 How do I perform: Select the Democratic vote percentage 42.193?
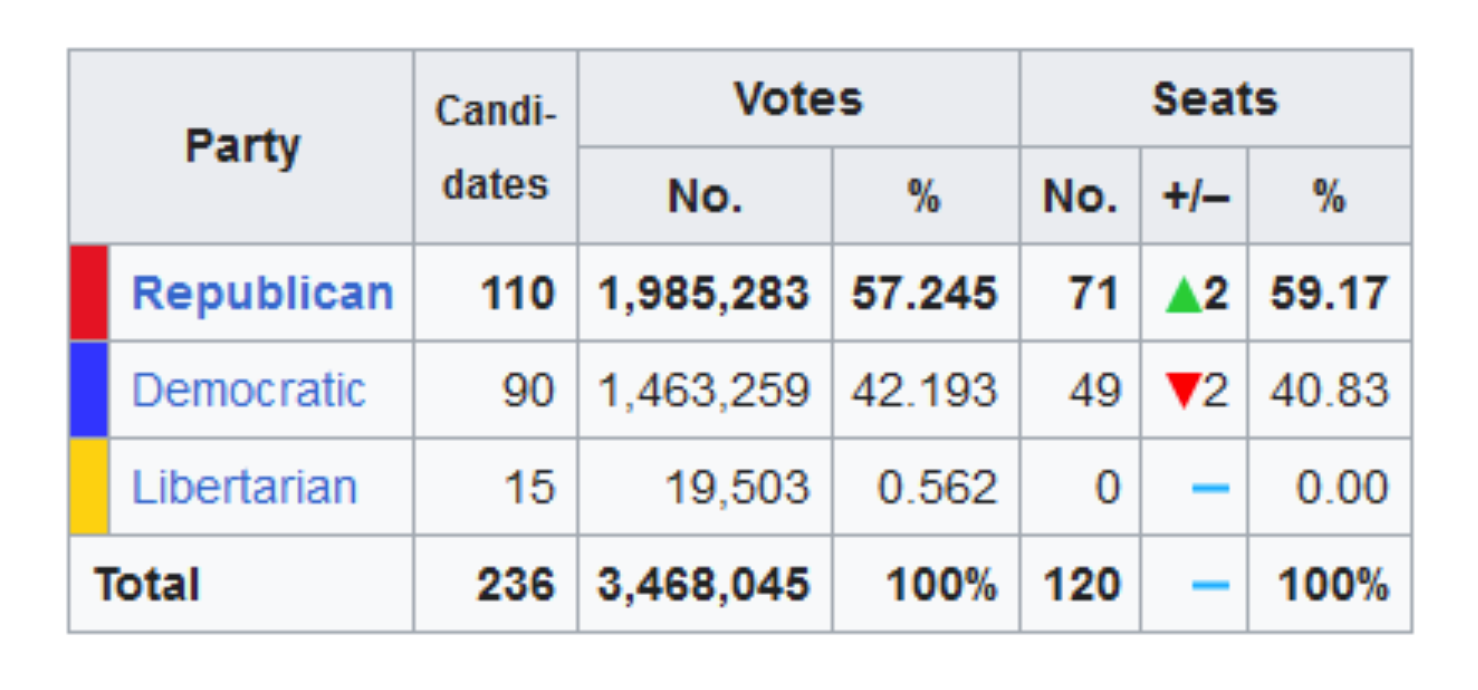(924, 390)
